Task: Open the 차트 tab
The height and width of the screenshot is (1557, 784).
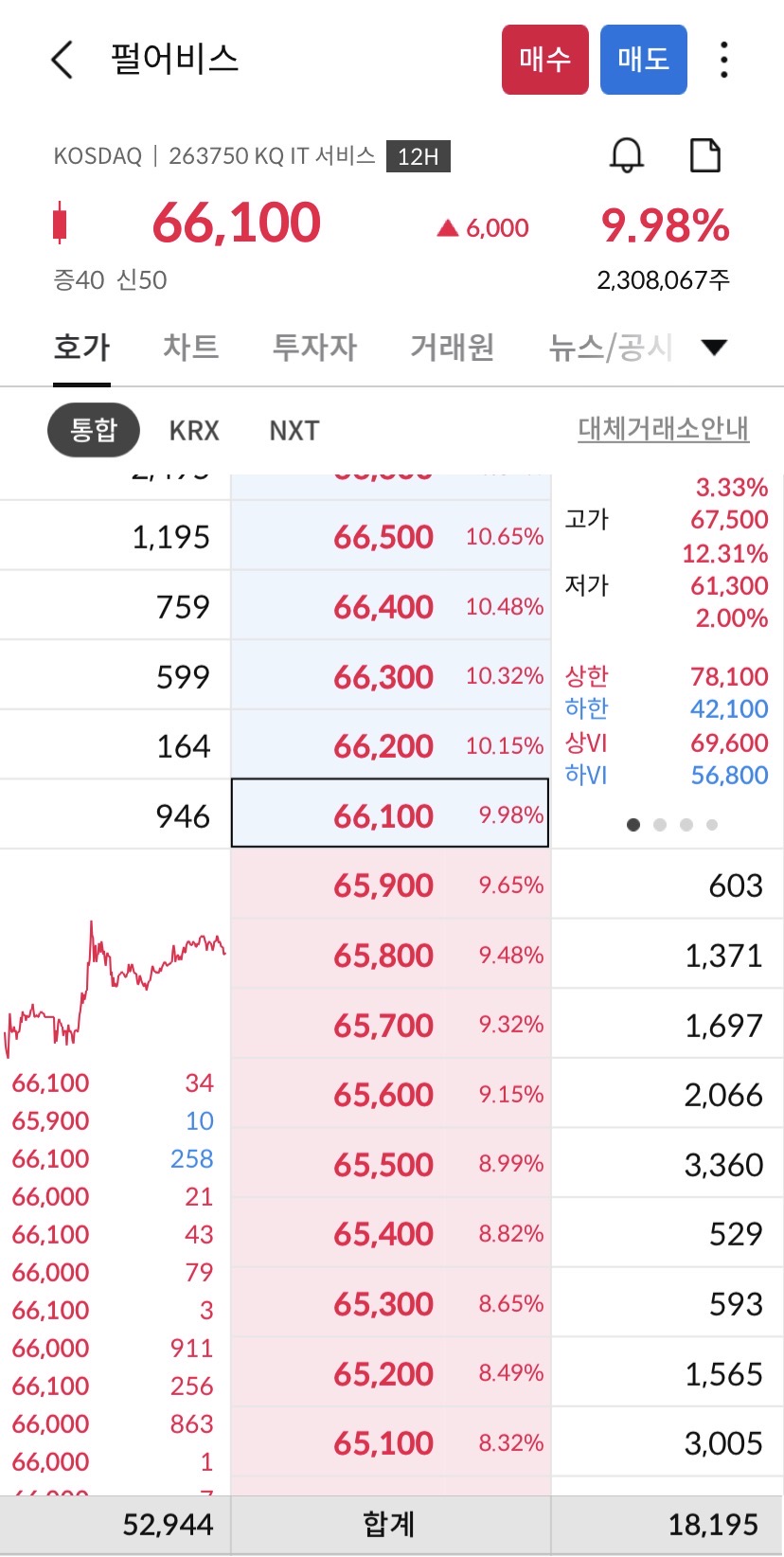Action: [x=190, y=348]
